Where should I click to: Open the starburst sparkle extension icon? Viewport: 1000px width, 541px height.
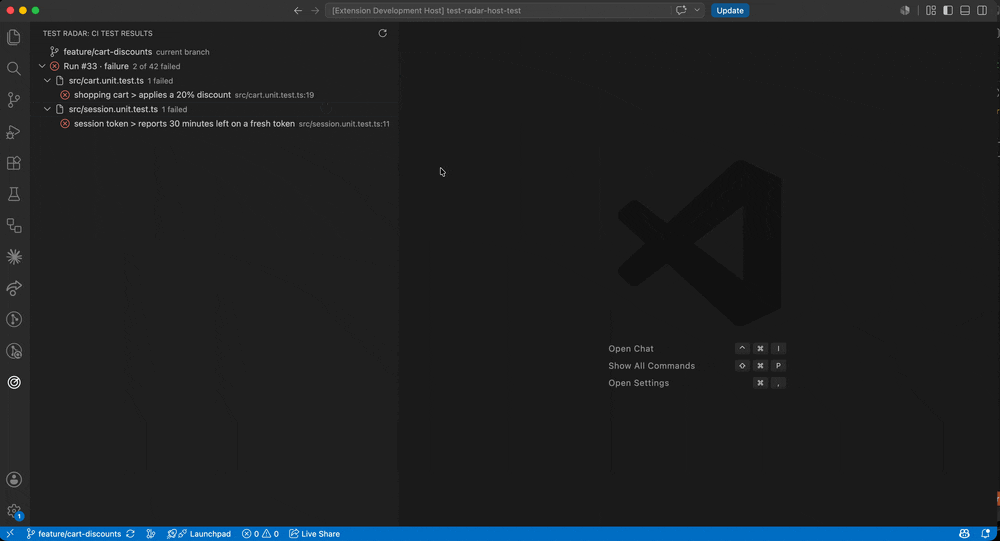[x=13, y=256]
